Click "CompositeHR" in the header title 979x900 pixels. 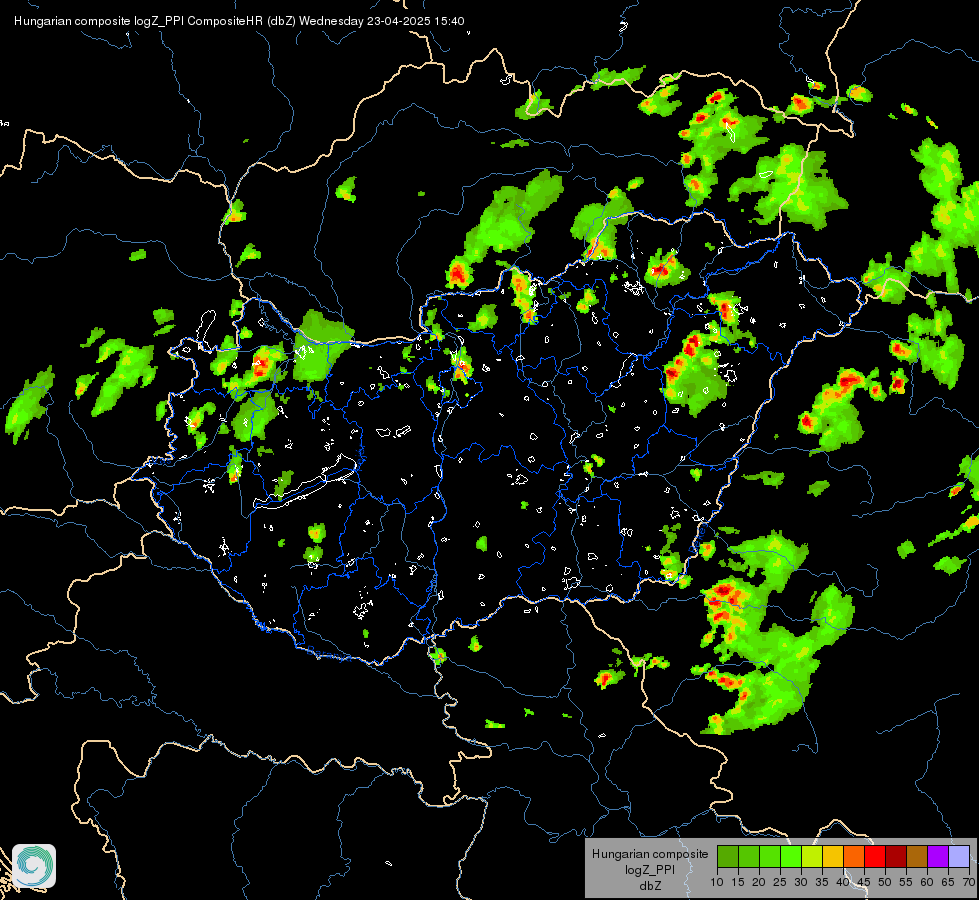pyautogui.click(x=225, y=21)
